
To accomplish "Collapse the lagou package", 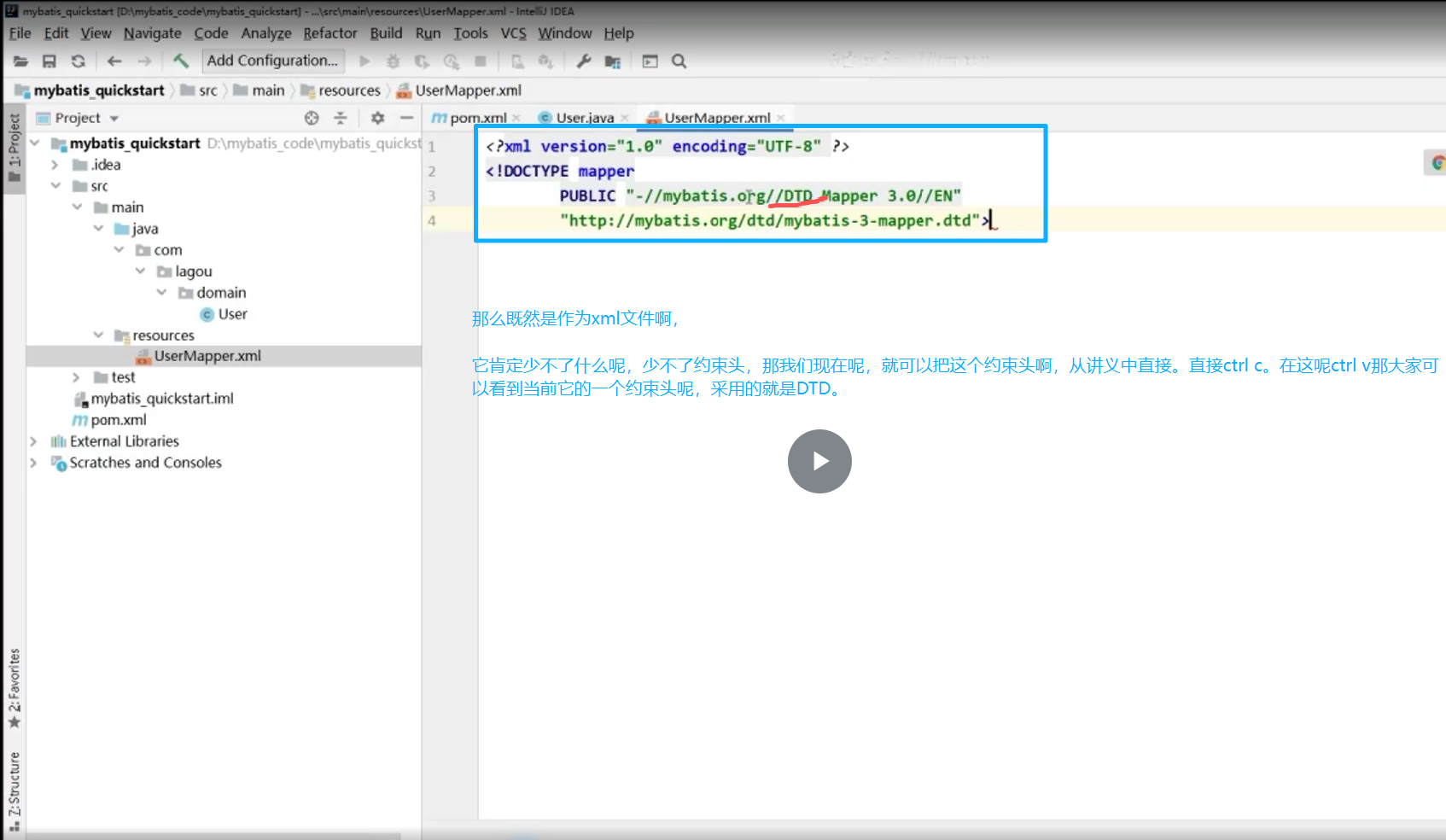I will 140,271.
